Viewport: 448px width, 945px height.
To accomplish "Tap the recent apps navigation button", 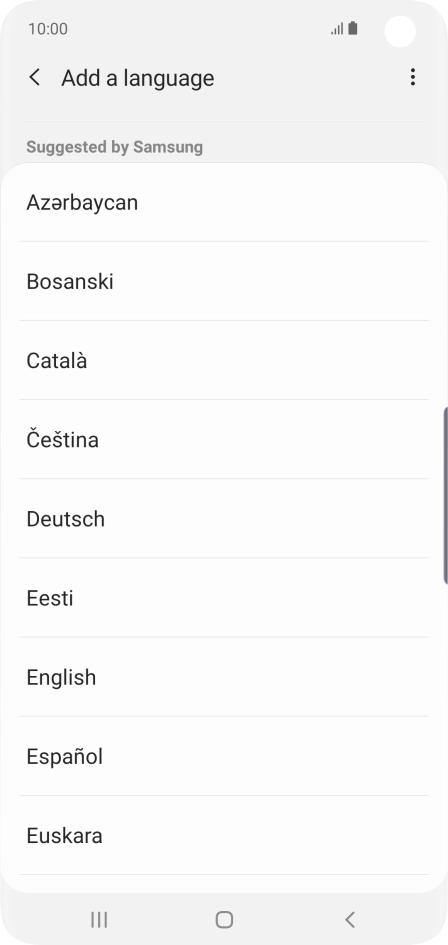I will [x=99, y=919].
